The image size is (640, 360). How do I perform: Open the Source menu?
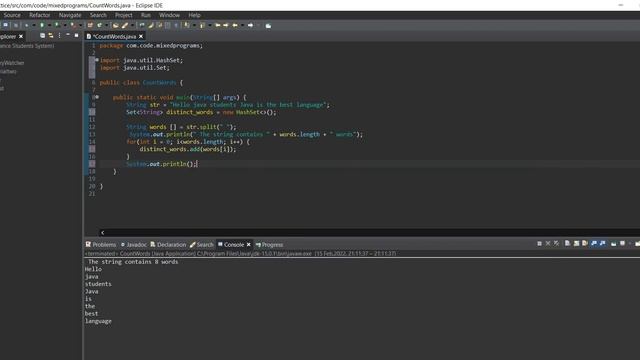point(12,15)
